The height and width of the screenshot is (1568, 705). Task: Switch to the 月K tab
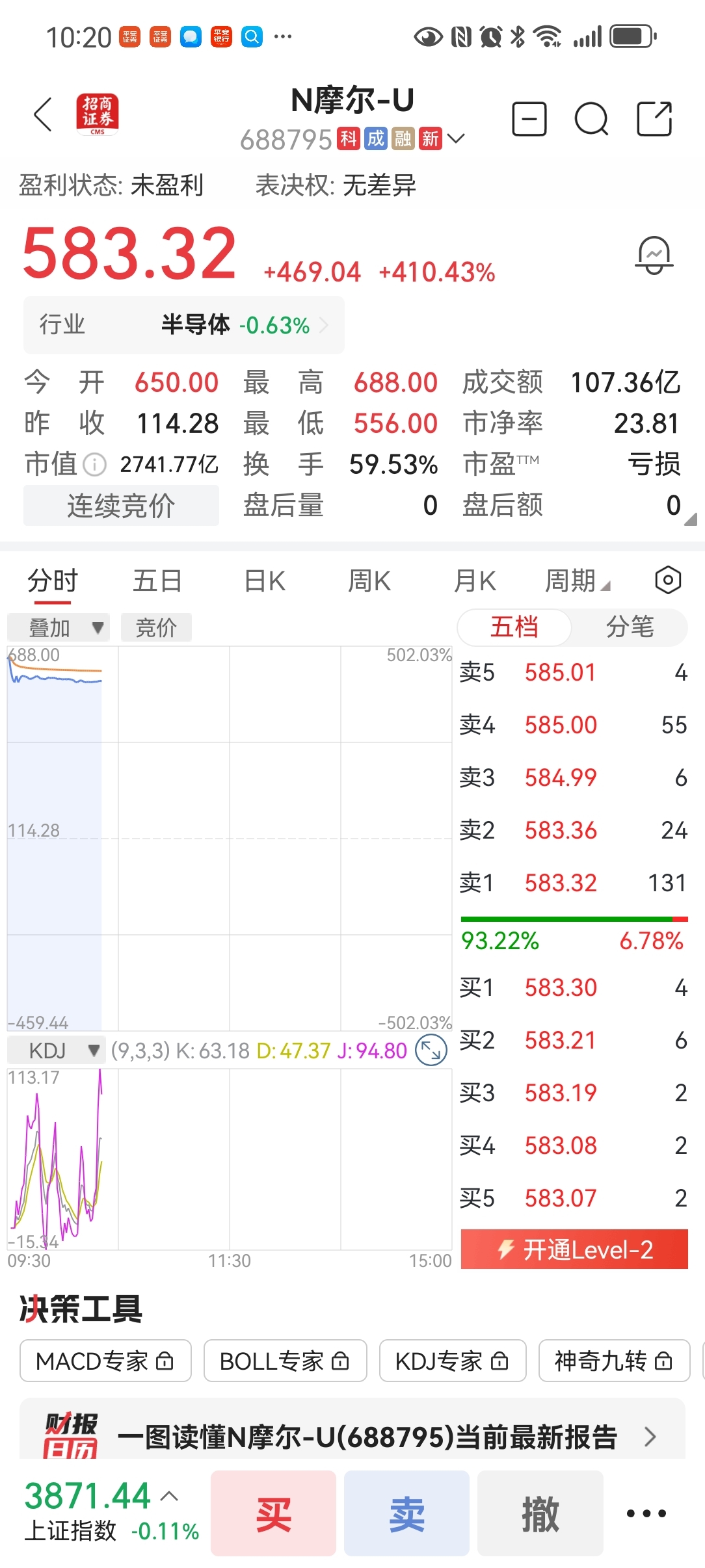[x=475, y=581]
